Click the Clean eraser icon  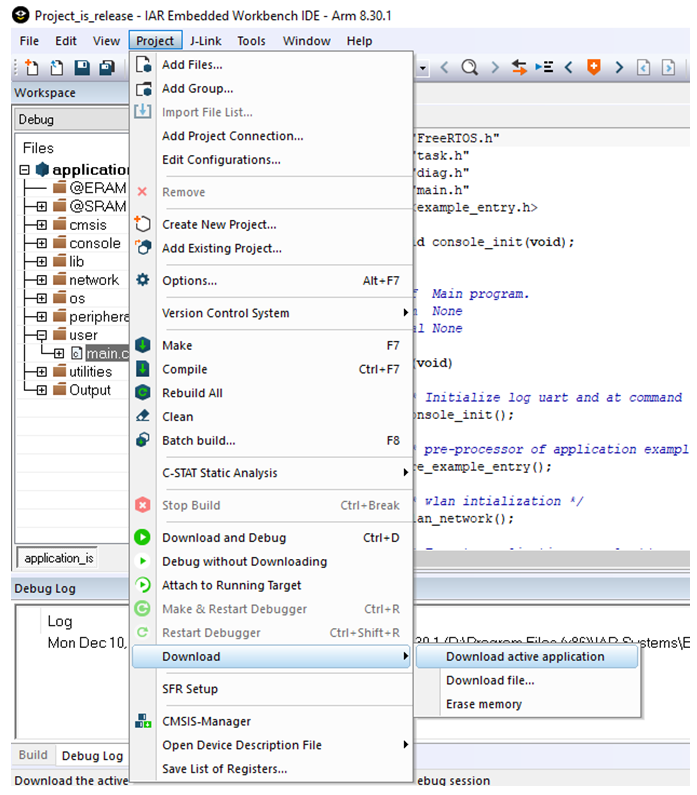[x=143, y=416]
